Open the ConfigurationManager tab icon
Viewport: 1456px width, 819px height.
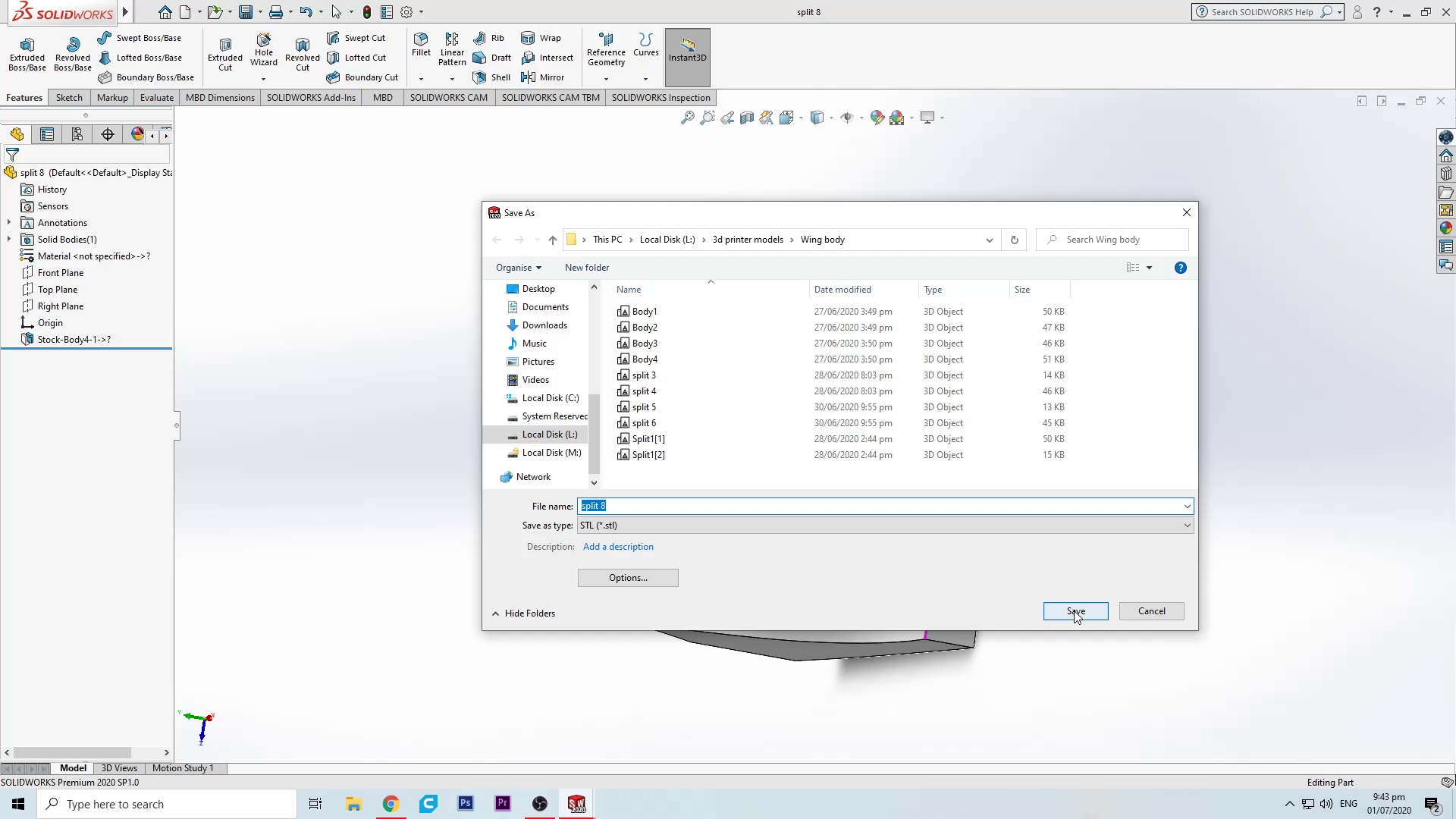[x=77, y=134]
